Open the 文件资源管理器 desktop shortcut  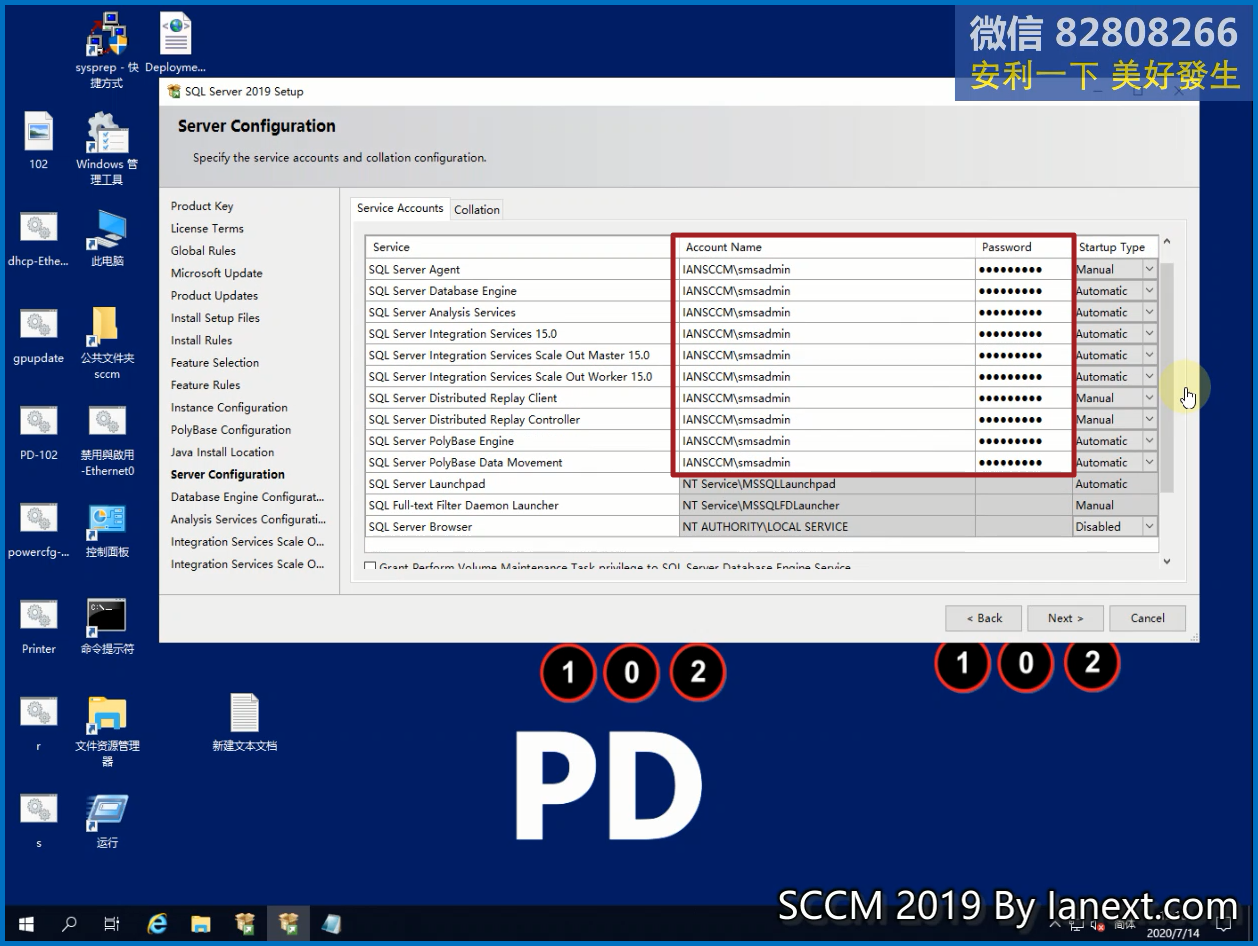click(x=107, y=731)
